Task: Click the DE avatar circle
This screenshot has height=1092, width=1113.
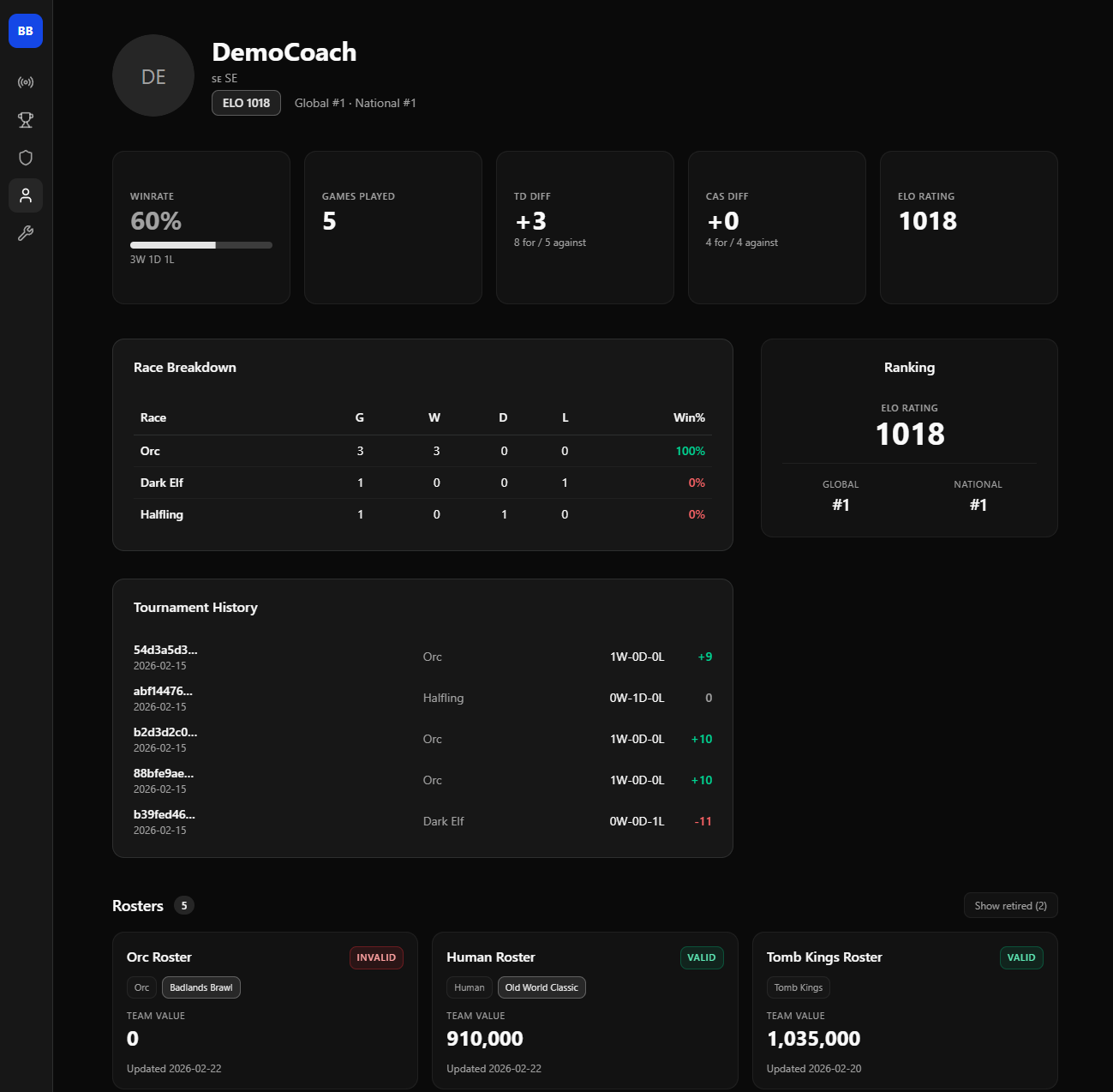Action: (x=153, y=76)
